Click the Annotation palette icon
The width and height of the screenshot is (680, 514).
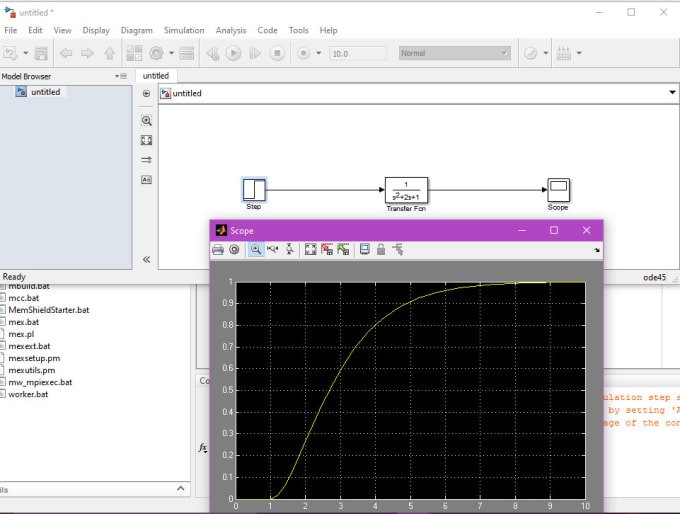pos(147,180)
